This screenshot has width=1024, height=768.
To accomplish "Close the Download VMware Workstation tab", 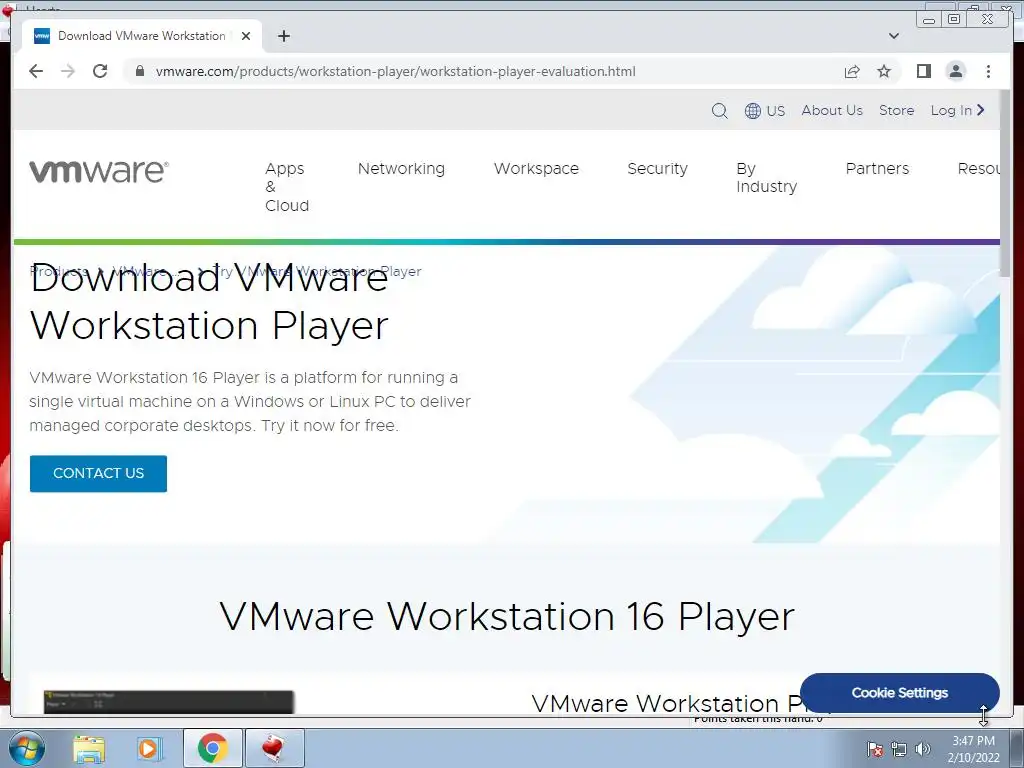I will click(x=246, y=36).
